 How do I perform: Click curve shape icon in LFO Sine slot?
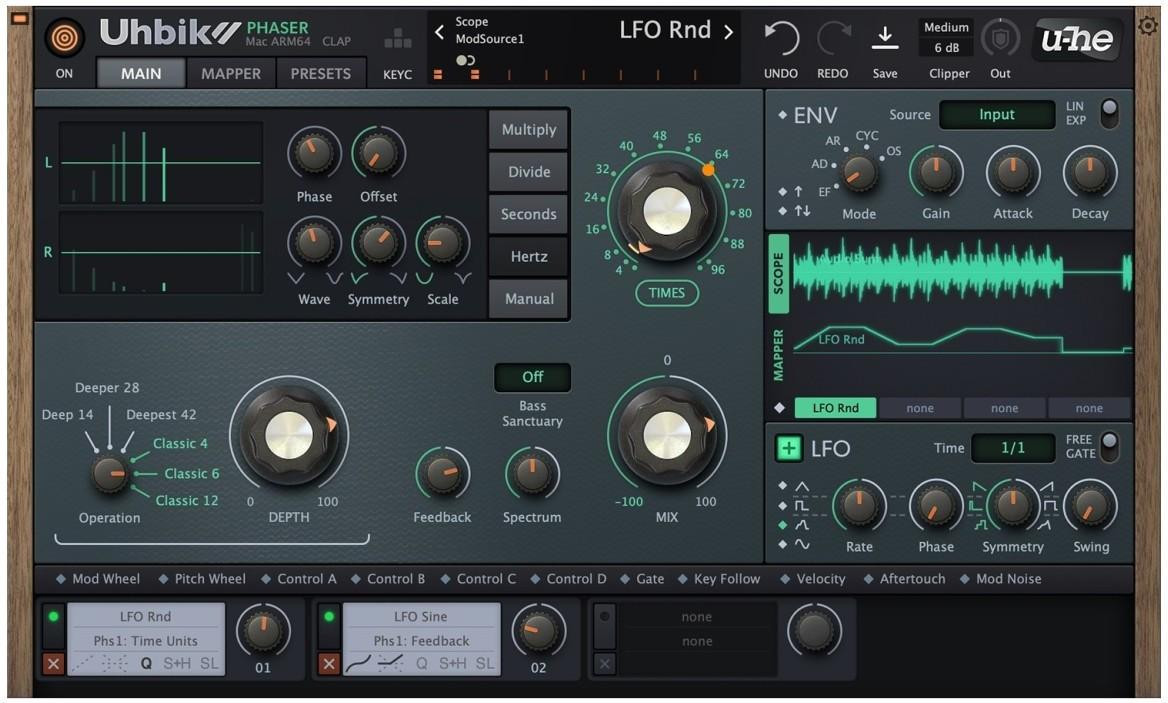coord(358,663)
